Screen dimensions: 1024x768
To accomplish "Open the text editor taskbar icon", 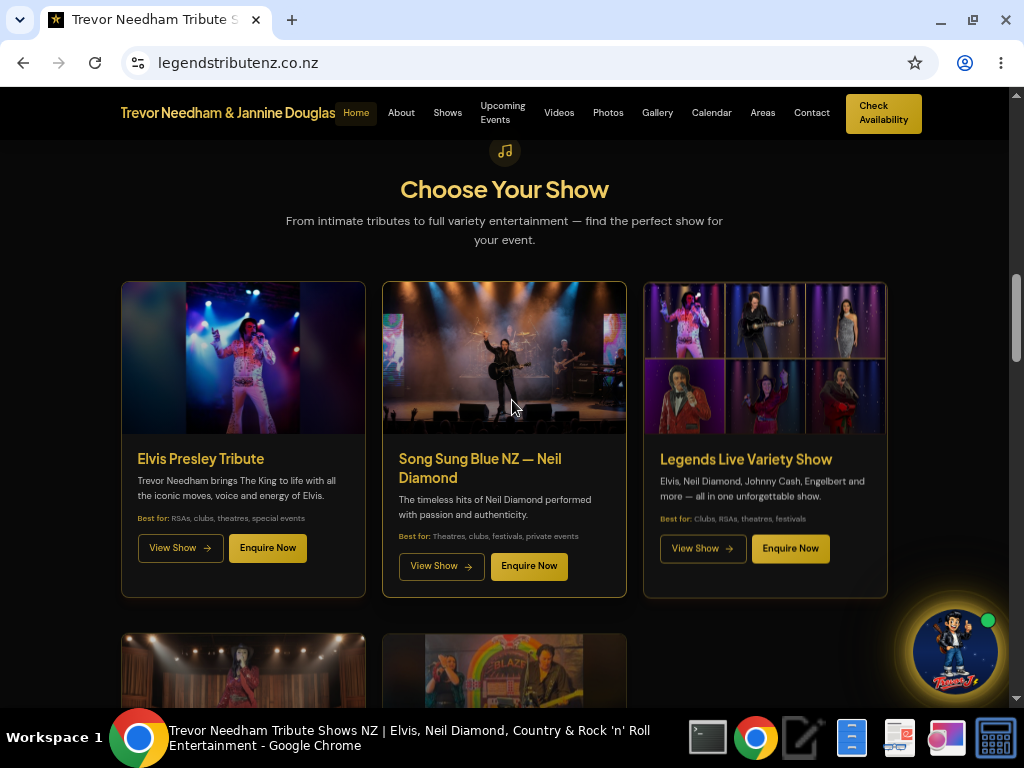I will pos(803,738).
